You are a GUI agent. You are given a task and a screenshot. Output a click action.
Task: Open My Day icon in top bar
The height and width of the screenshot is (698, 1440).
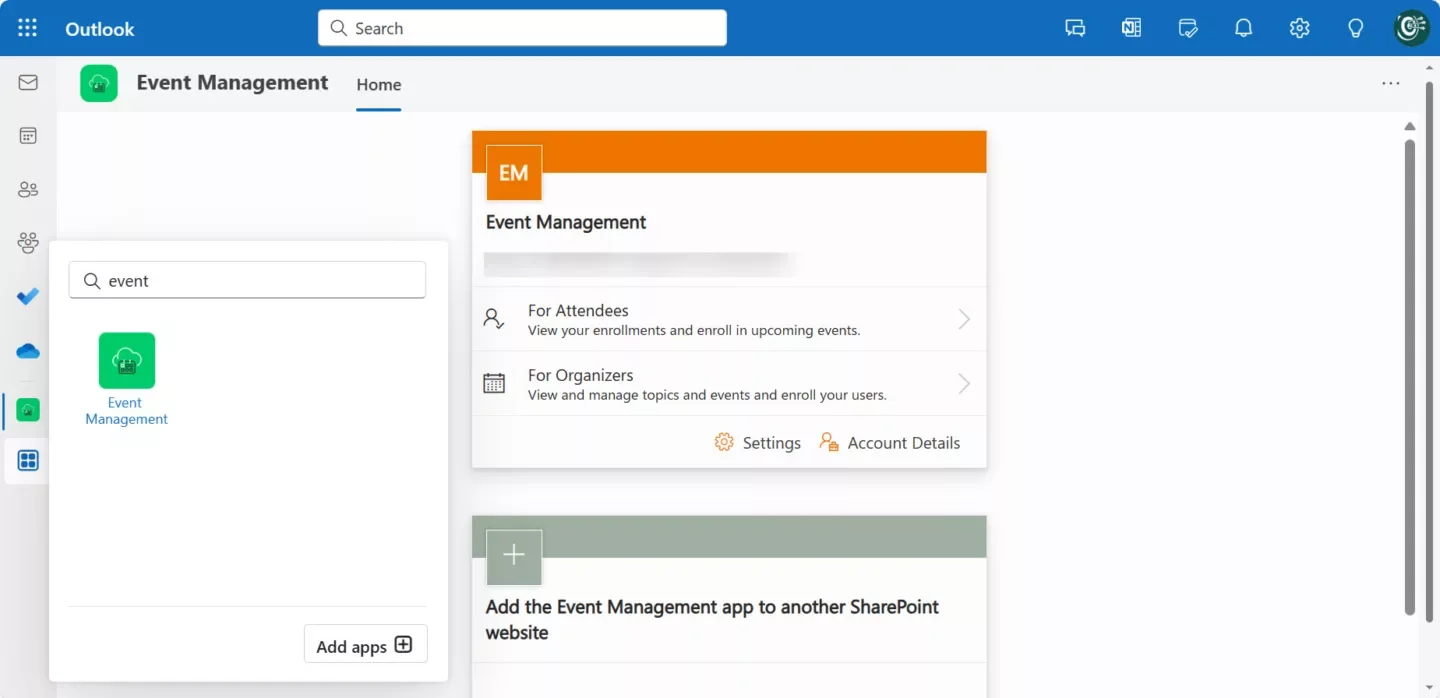(1188, 28)
